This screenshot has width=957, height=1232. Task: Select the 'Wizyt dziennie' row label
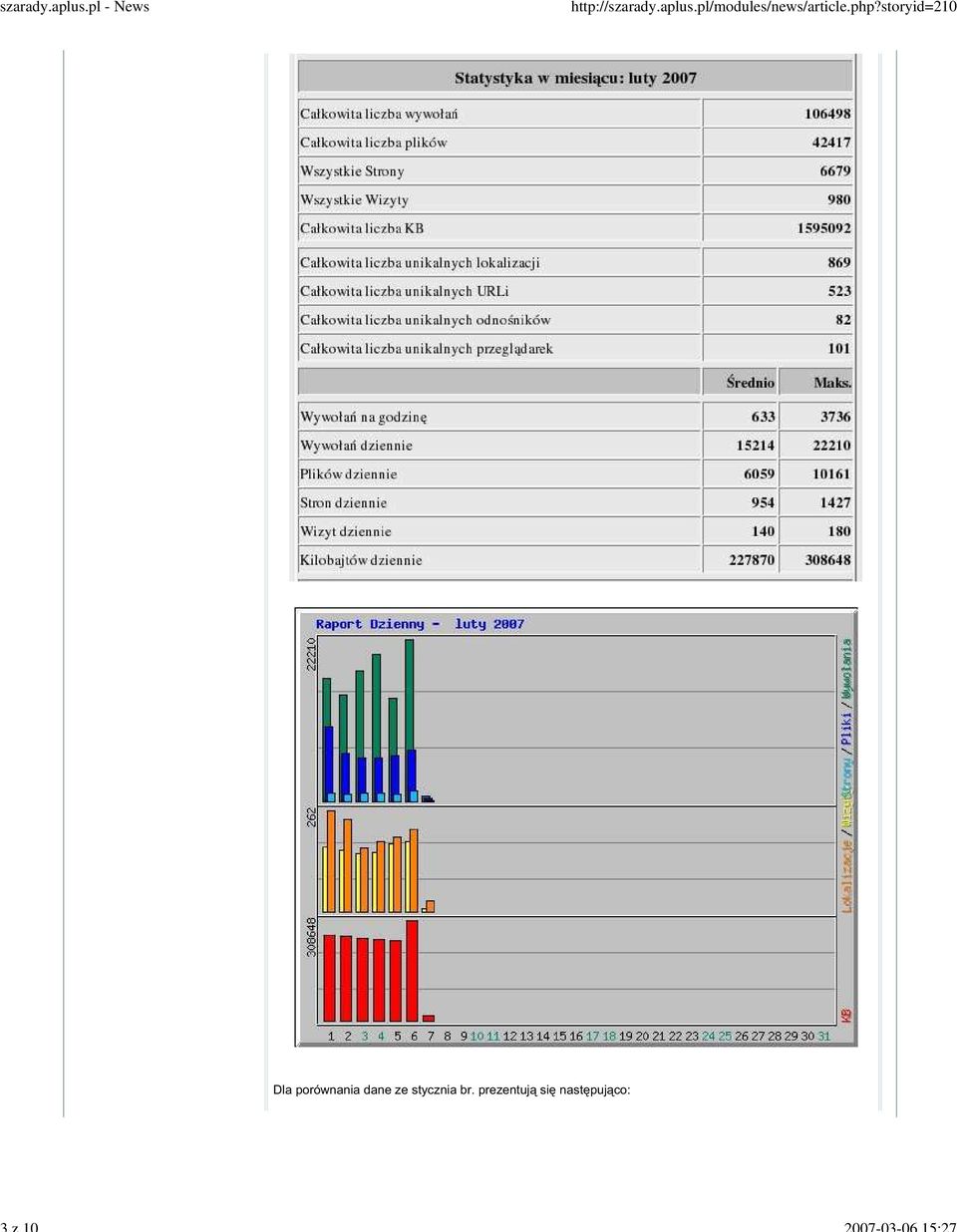(x=346, y=532)
